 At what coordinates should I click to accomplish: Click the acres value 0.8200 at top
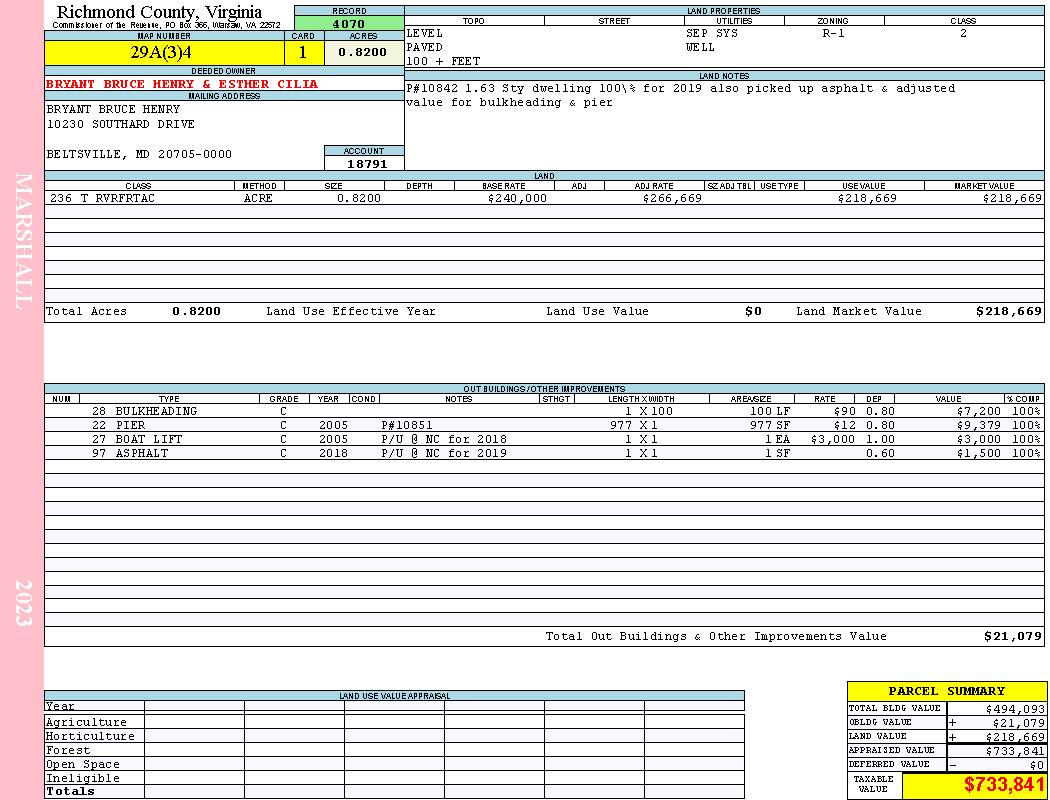pos(363,52)
